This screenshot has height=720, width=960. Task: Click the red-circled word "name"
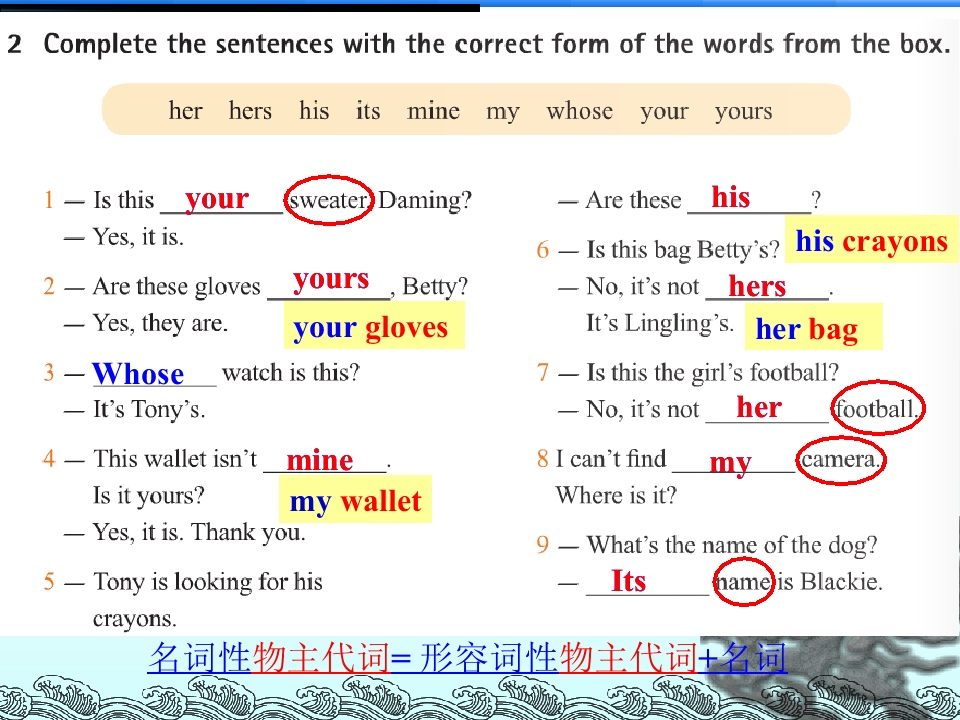[x=743, y=582]
